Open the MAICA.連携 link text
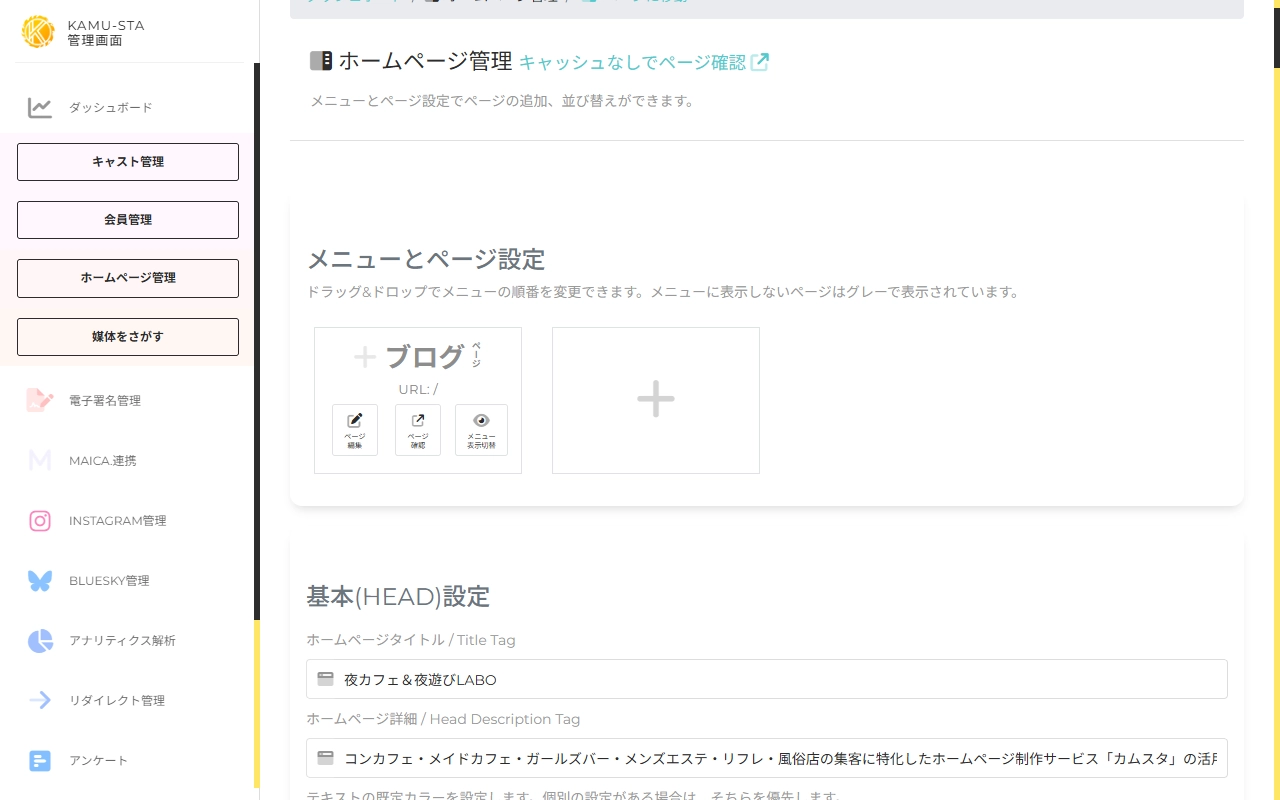This screenshot has height=800, width=1280. pyautogui.click(x=103, y=461)
